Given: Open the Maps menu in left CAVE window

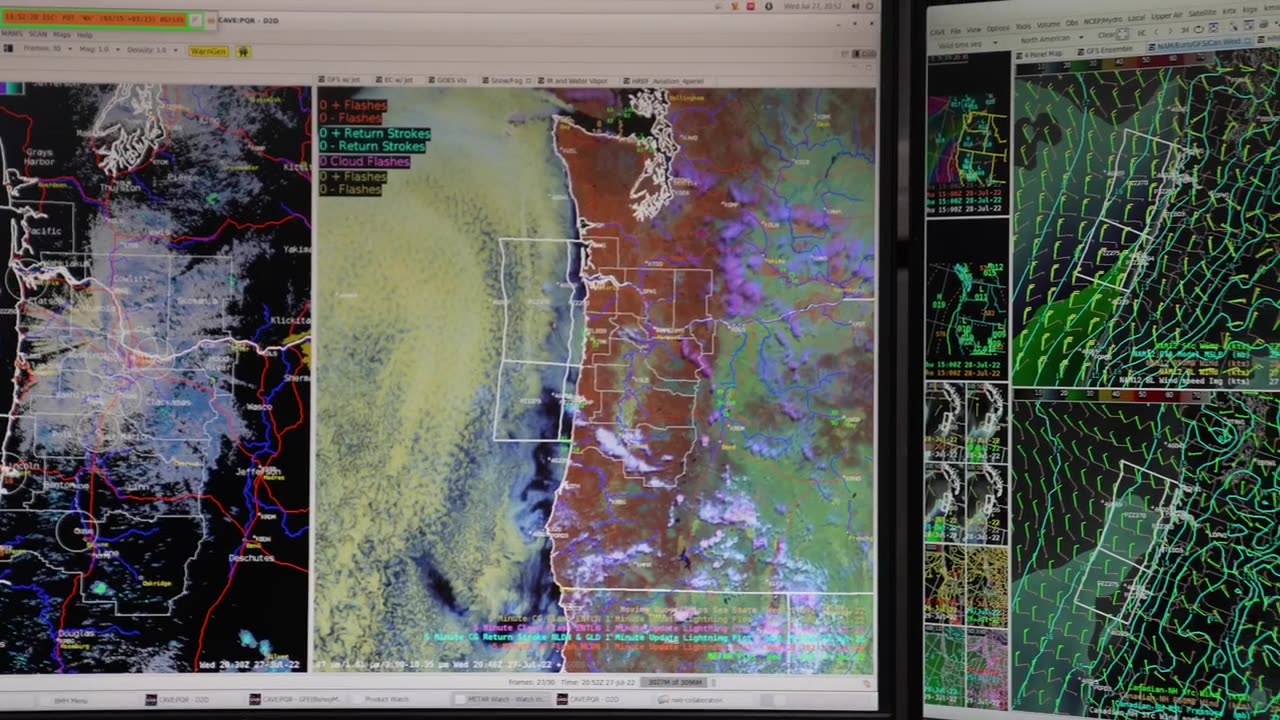Looking at the screenshot, I should (x=62, y=35).
